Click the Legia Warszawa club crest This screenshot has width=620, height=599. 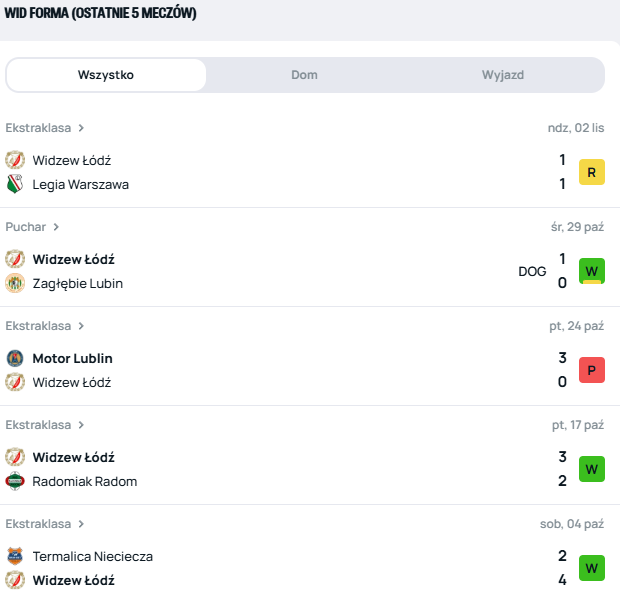click(x=15, y=184)
